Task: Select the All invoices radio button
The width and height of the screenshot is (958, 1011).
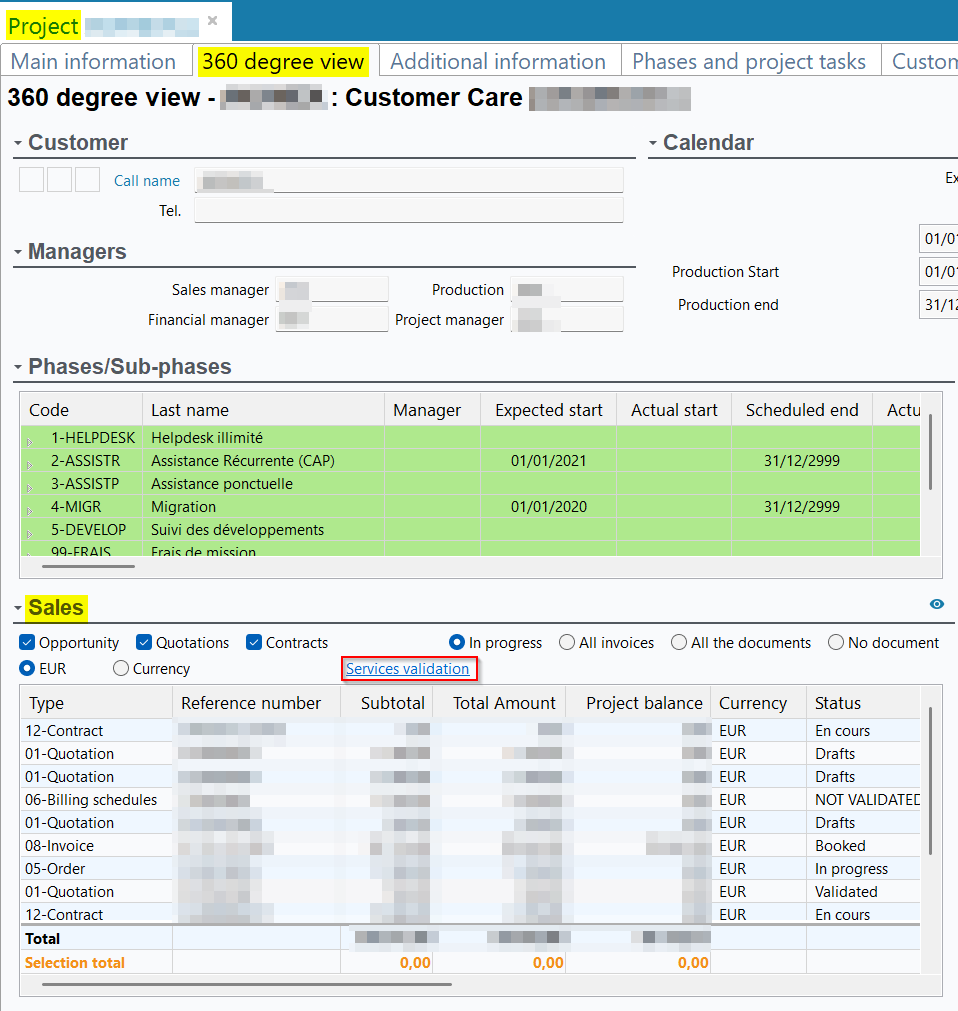Action: click(567, 643)
